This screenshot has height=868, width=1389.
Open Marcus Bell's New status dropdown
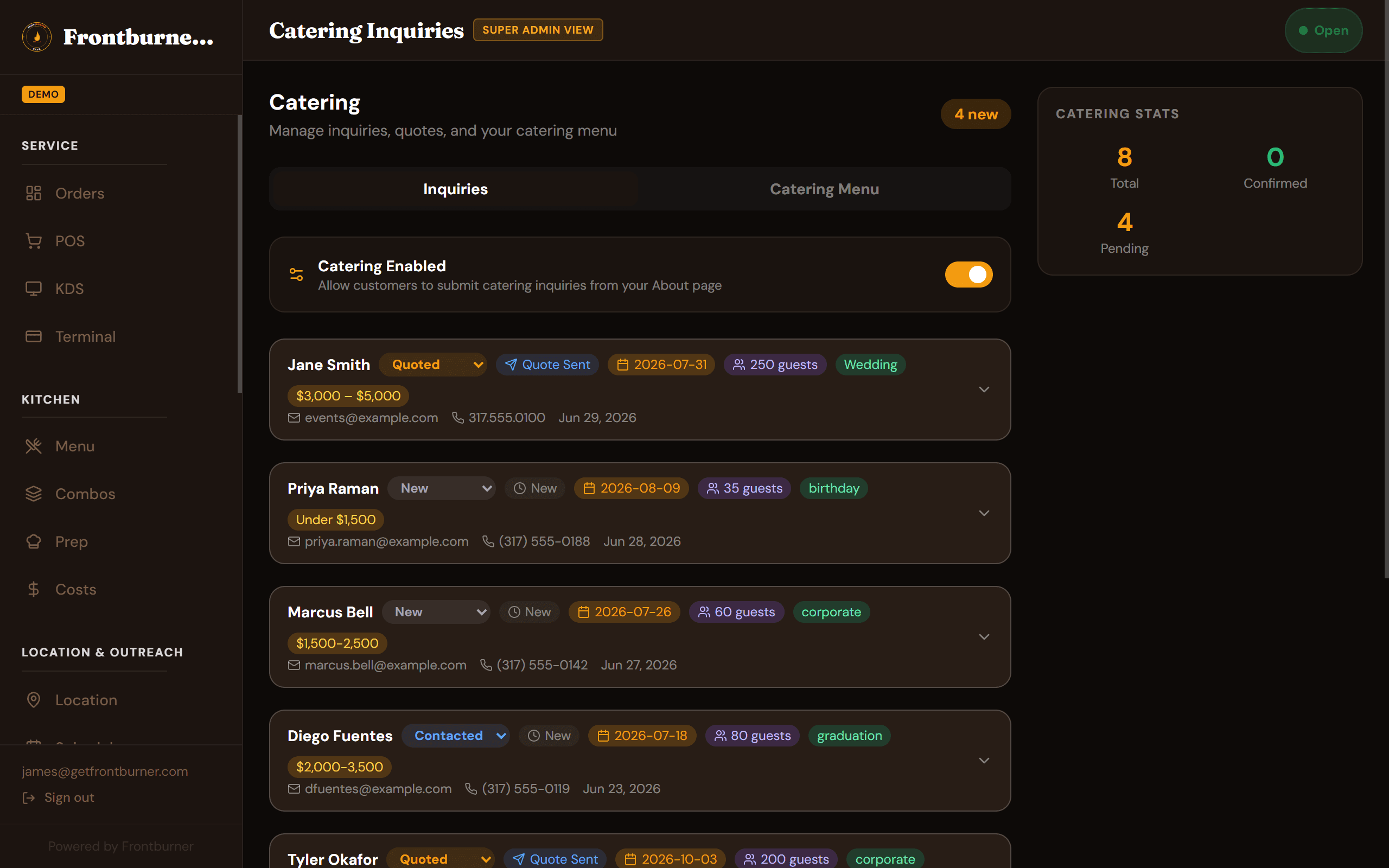coord(436,612)
